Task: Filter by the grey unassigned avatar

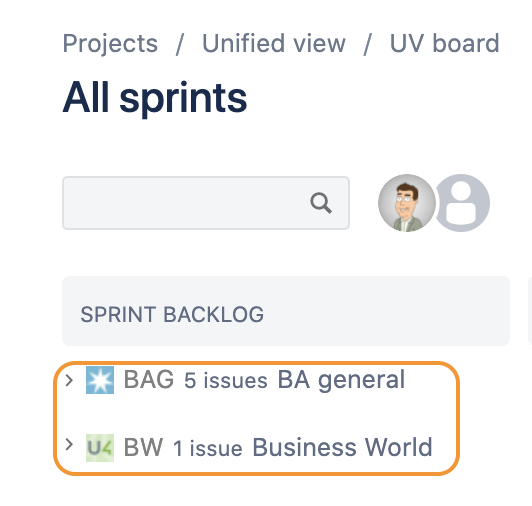Action: 464,203
